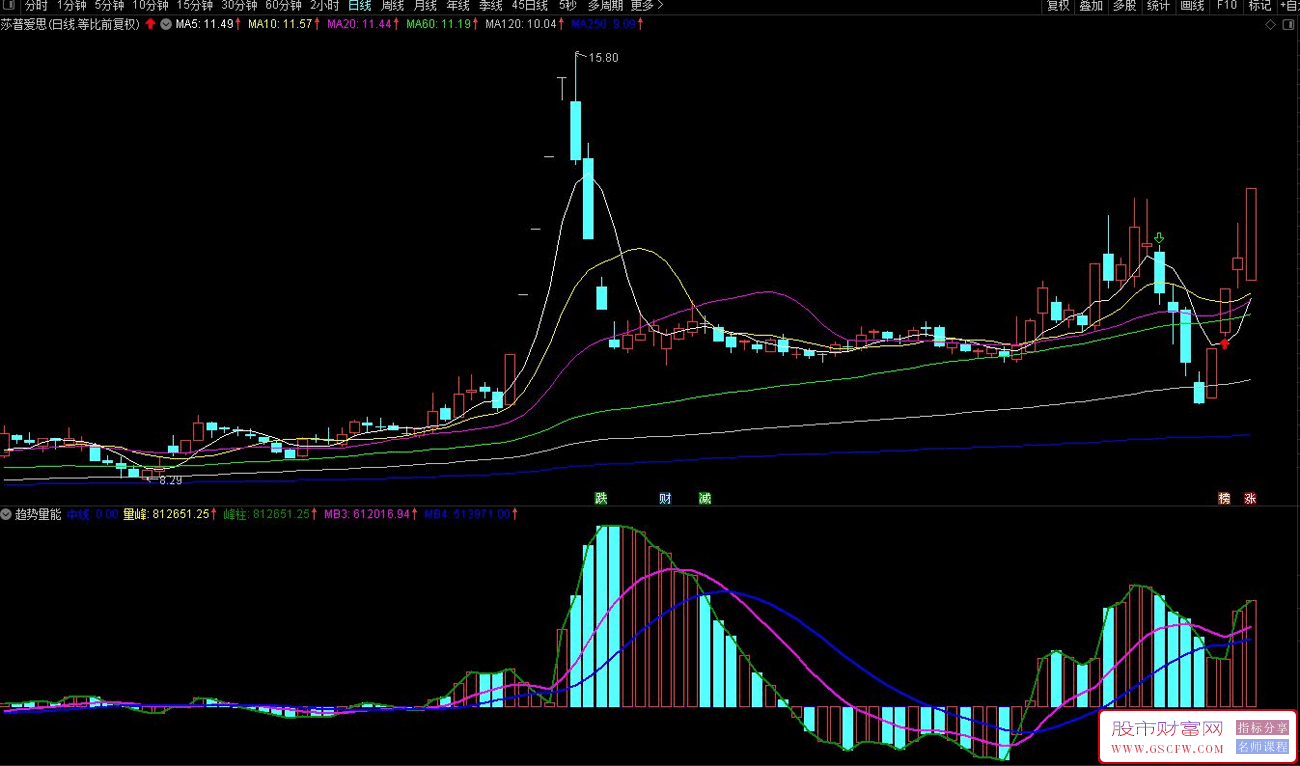This screenshot has height=766, width=1300.
Task: Click the red up arrow beside stock name
Action: click(150, 24)
